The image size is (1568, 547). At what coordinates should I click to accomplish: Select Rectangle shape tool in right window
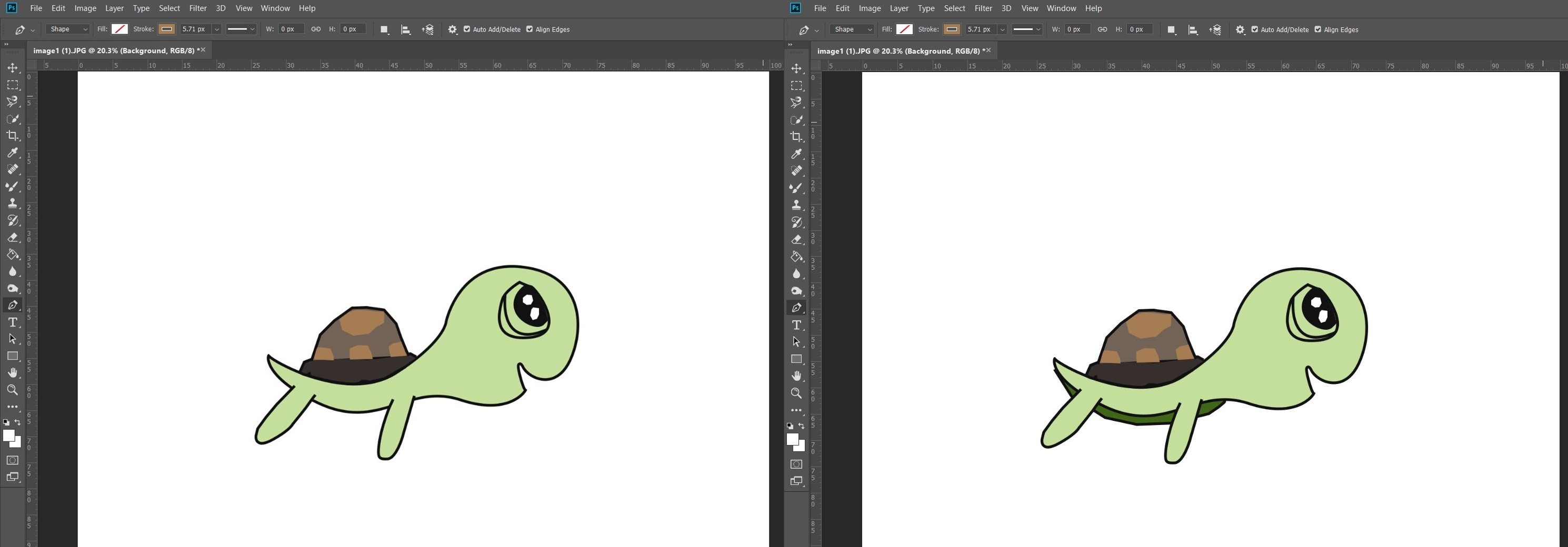click(796, 359)
